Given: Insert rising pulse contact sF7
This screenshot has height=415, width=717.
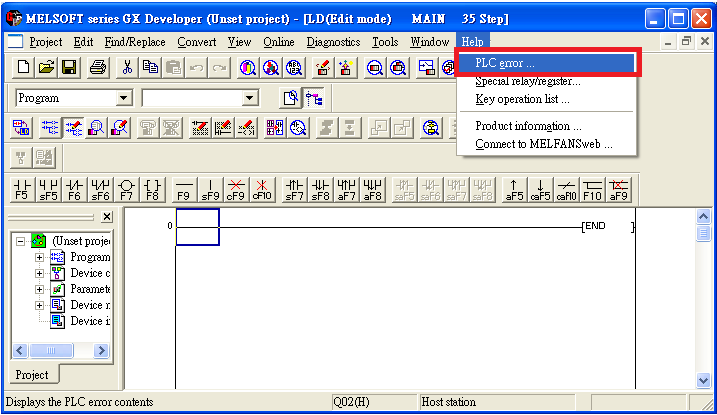Looking at the screenshot, I should [x=294, y=190].
